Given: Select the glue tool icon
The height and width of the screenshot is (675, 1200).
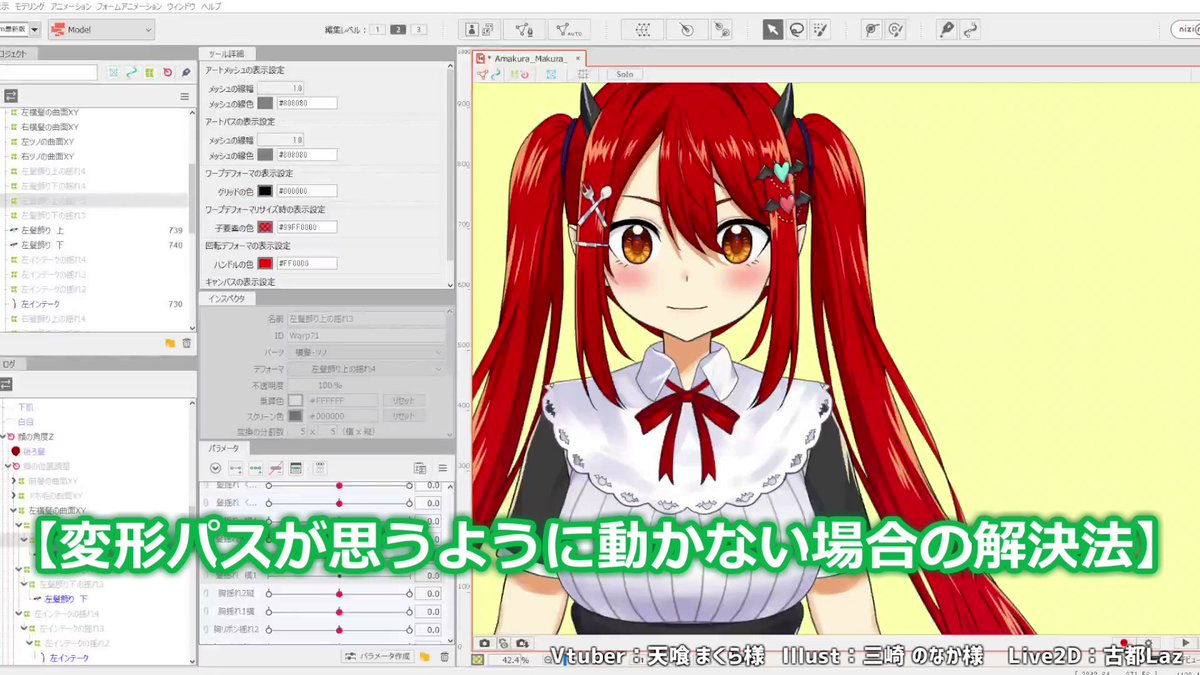Looking at the screenshot, I should coord(872,30).
